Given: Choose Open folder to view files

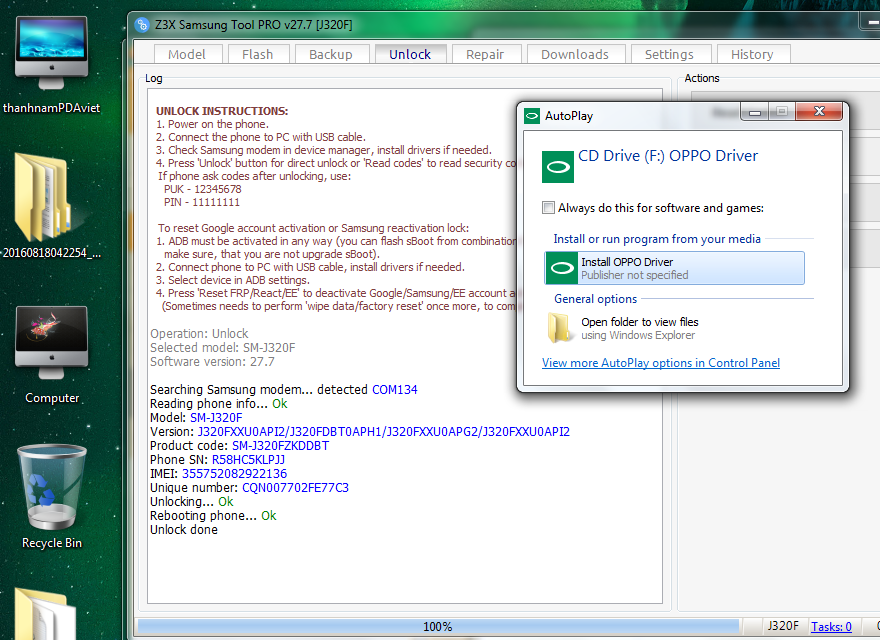Looking at the screenshot, I should (675, 328).
